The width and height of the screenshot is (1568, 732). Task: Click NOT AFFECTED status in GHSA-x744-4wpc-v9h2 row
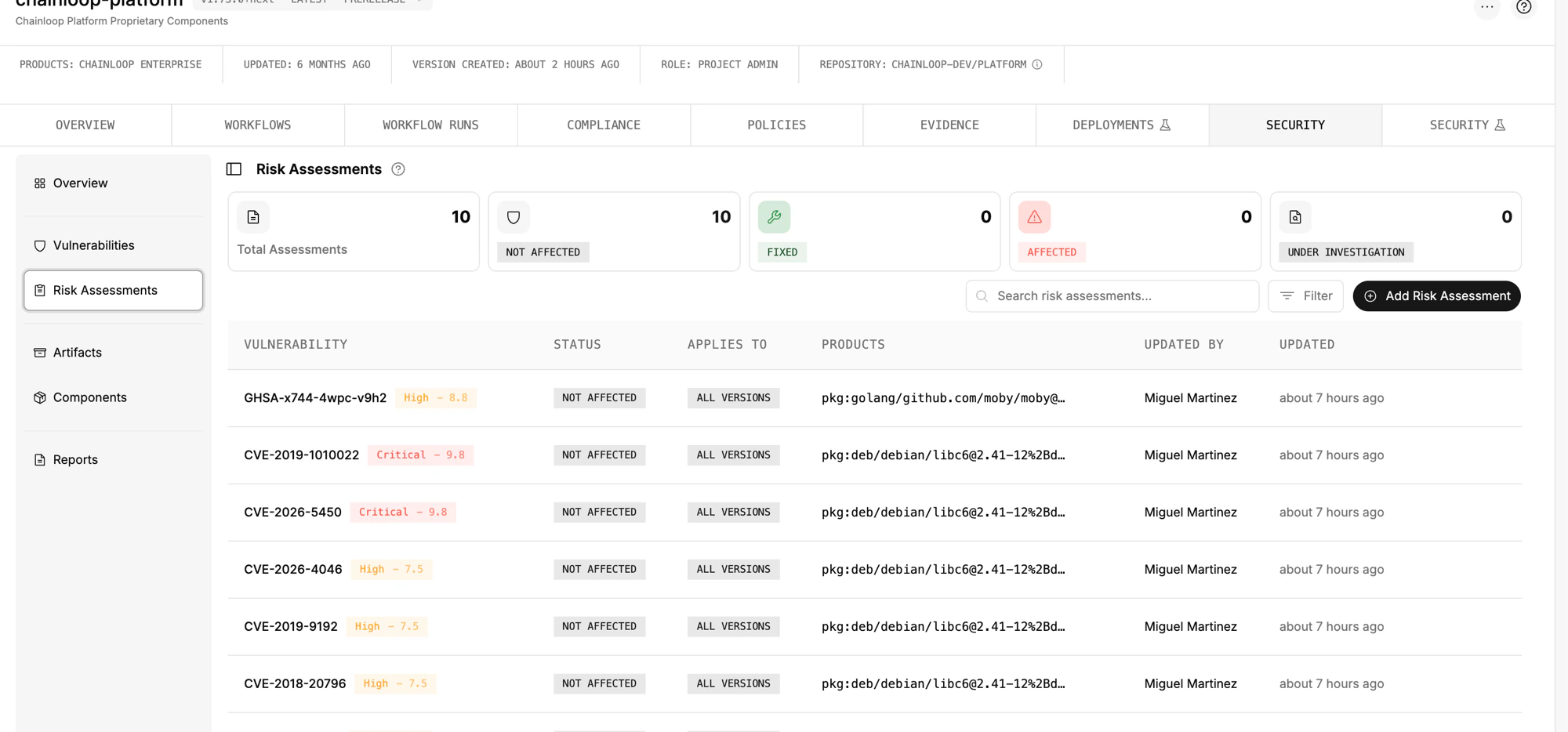(600, 398)
